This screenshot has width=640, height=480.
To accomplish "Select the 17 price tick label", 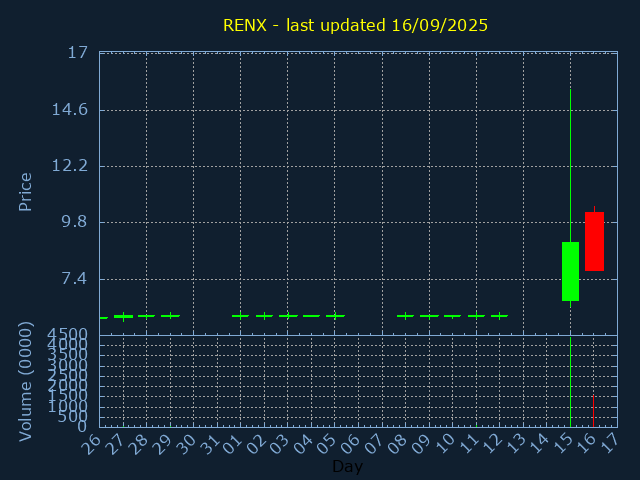I will (x=78, y=53).
